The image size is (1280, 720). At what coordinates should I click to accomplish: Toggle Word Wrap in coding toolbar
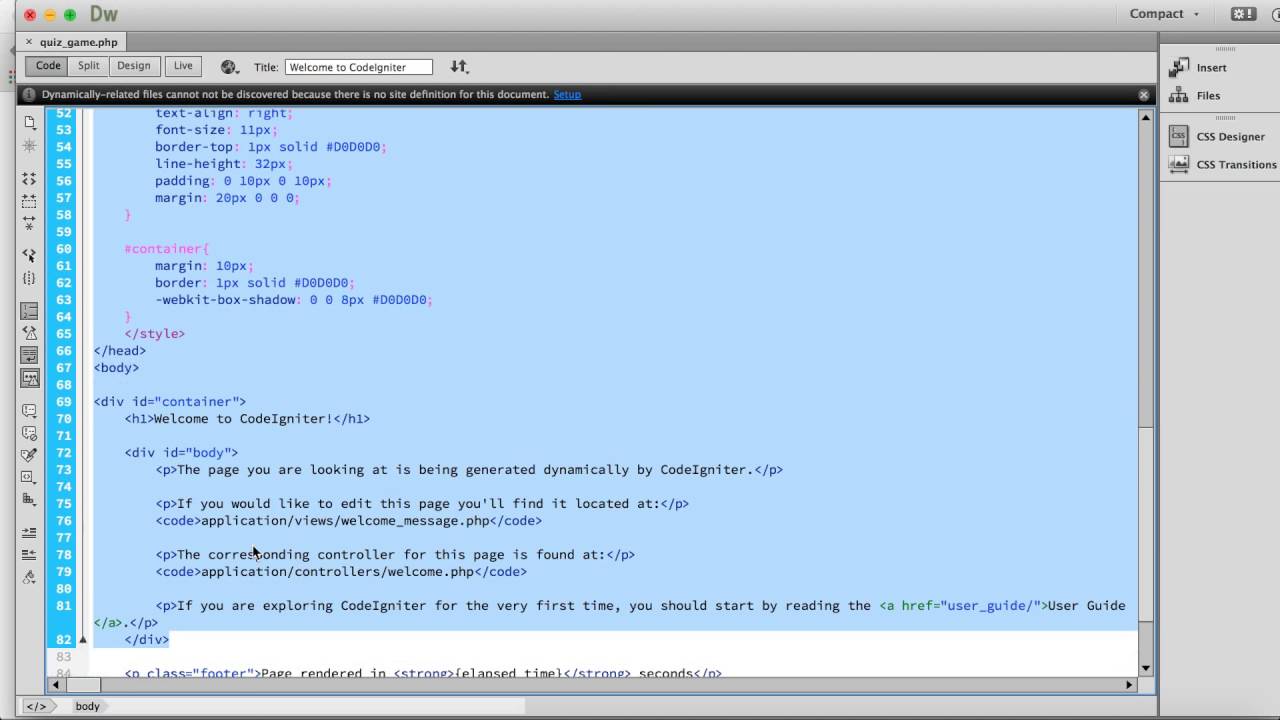coord(29,356)
